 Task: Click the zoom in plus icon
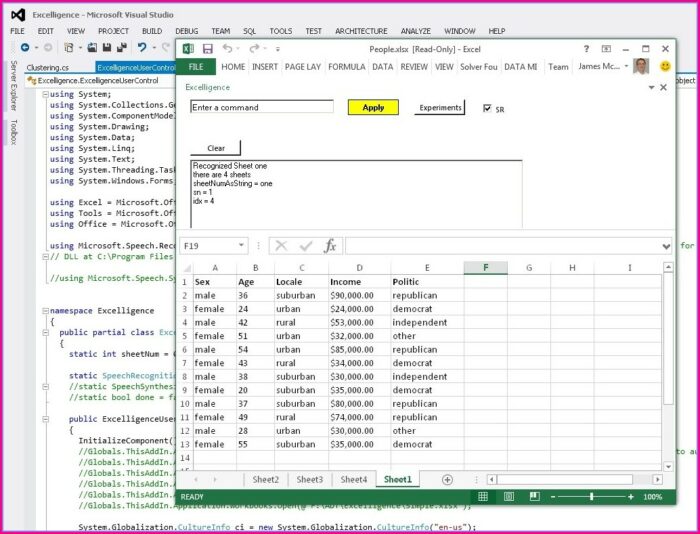[631, 496]
